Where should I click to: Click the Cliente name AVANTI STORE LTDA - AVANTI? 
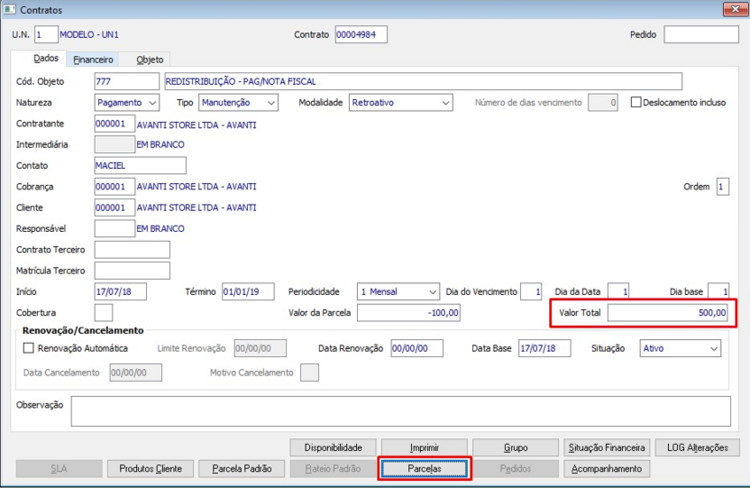coord(197,208)
